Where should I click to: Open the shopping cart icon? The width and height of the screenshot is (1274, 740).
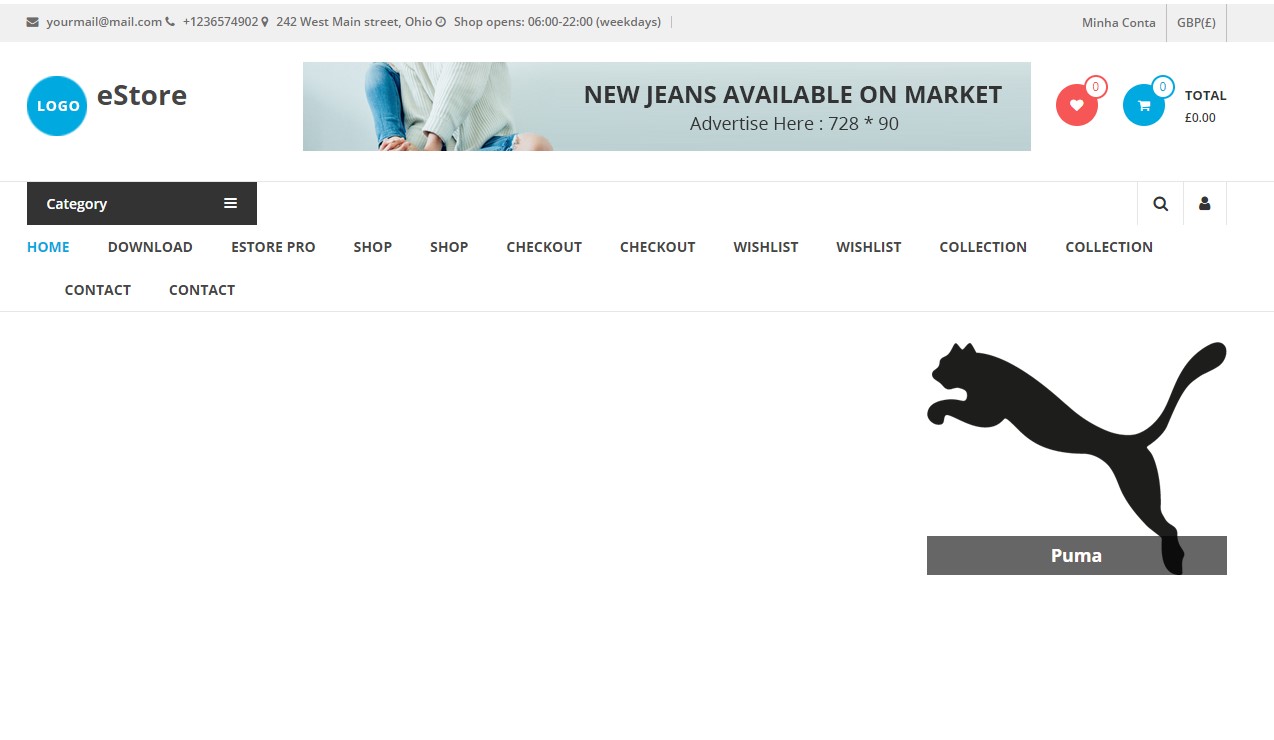pos(1144,105)
